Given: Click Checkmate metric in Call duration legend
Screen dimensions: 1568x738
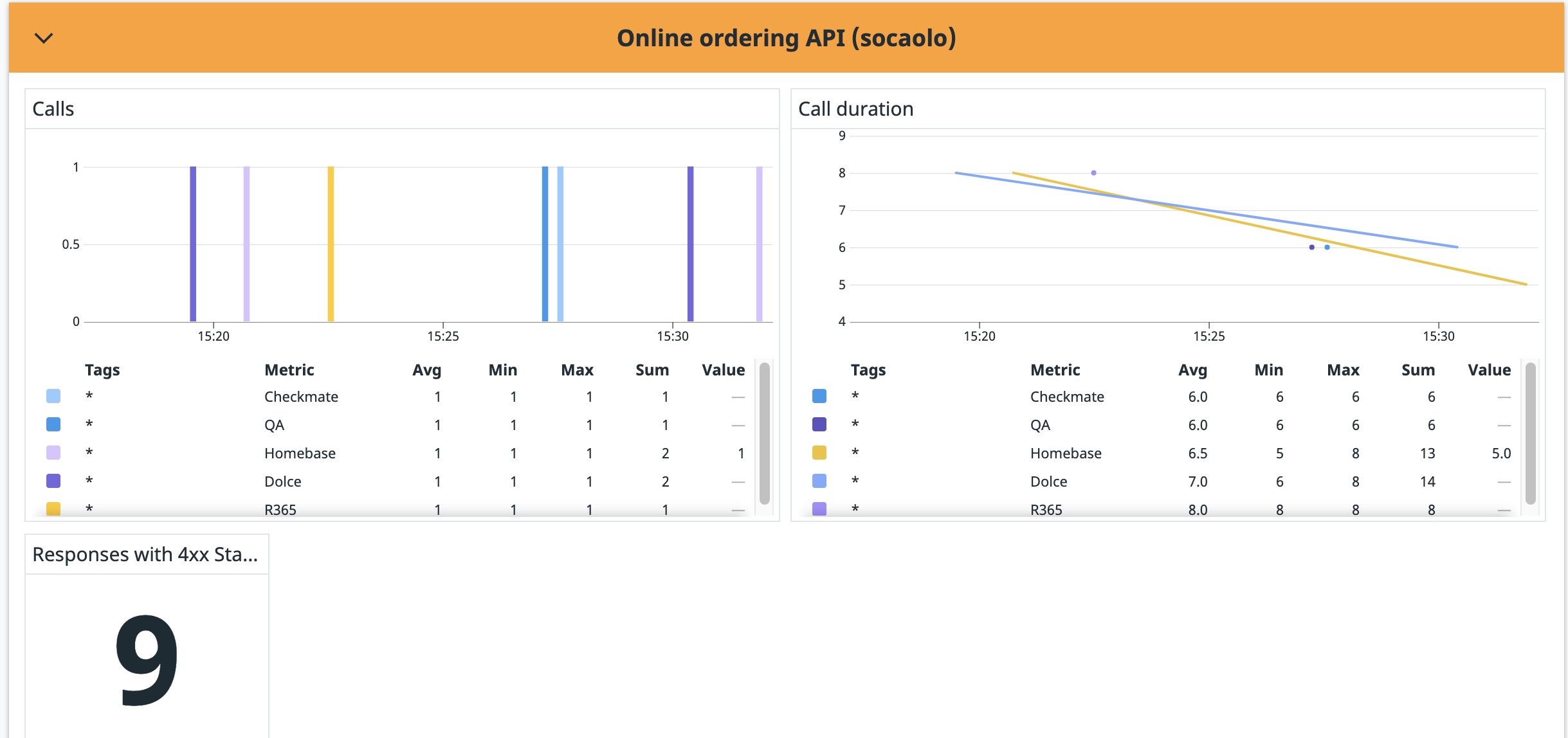Looking at the screenshot, I should 1067,397.
